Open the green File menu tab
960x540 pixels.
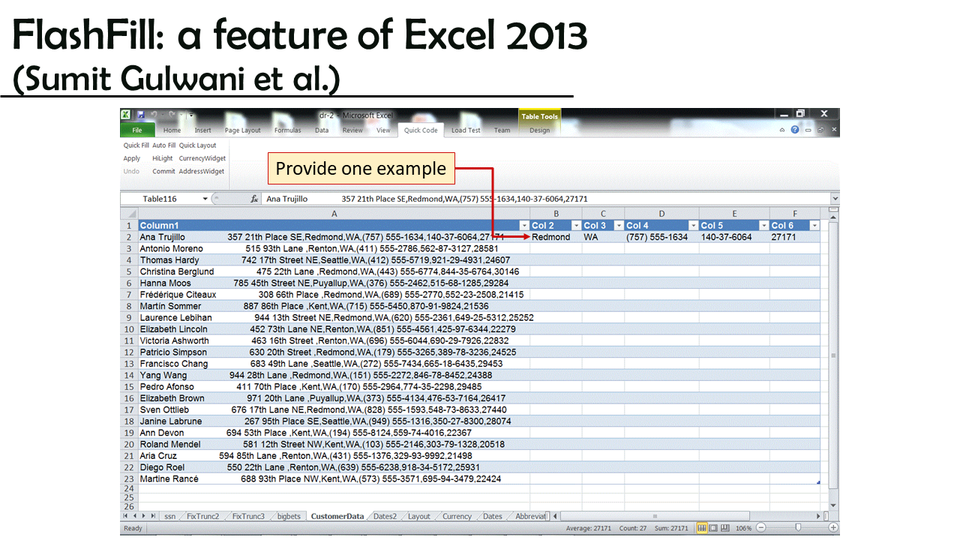pos(137,130)
